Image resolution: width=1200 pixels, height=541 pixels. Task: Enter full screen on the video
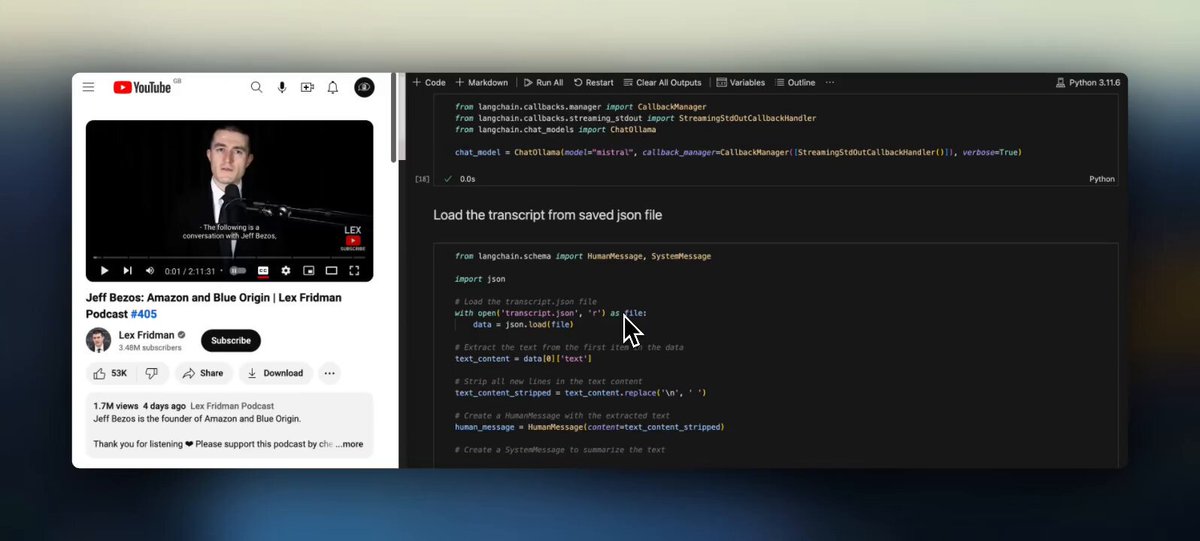[355, 270]
